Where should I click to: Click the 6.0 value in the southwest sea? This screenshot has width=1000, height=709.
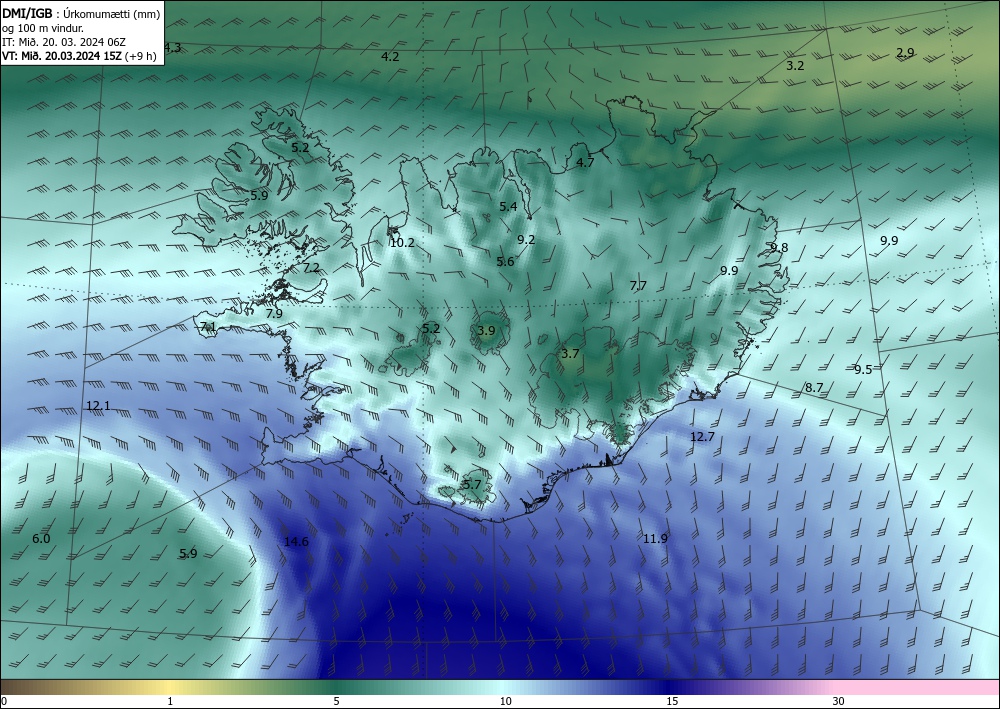click(41, 539)
